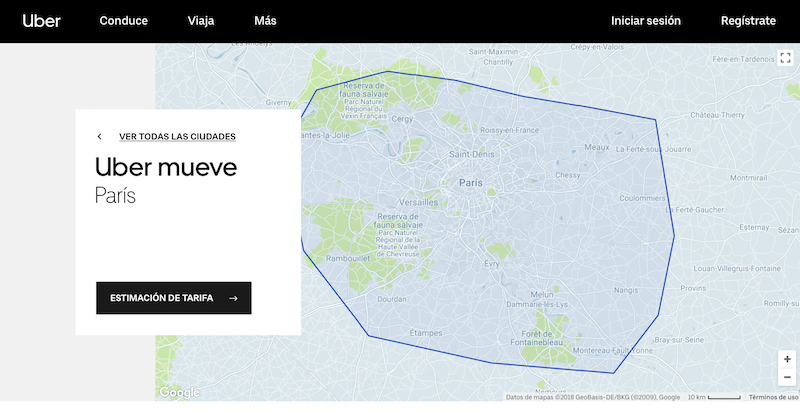Click Bray-sur-Seine label on map
800x411 pixels.
(679, 340)
